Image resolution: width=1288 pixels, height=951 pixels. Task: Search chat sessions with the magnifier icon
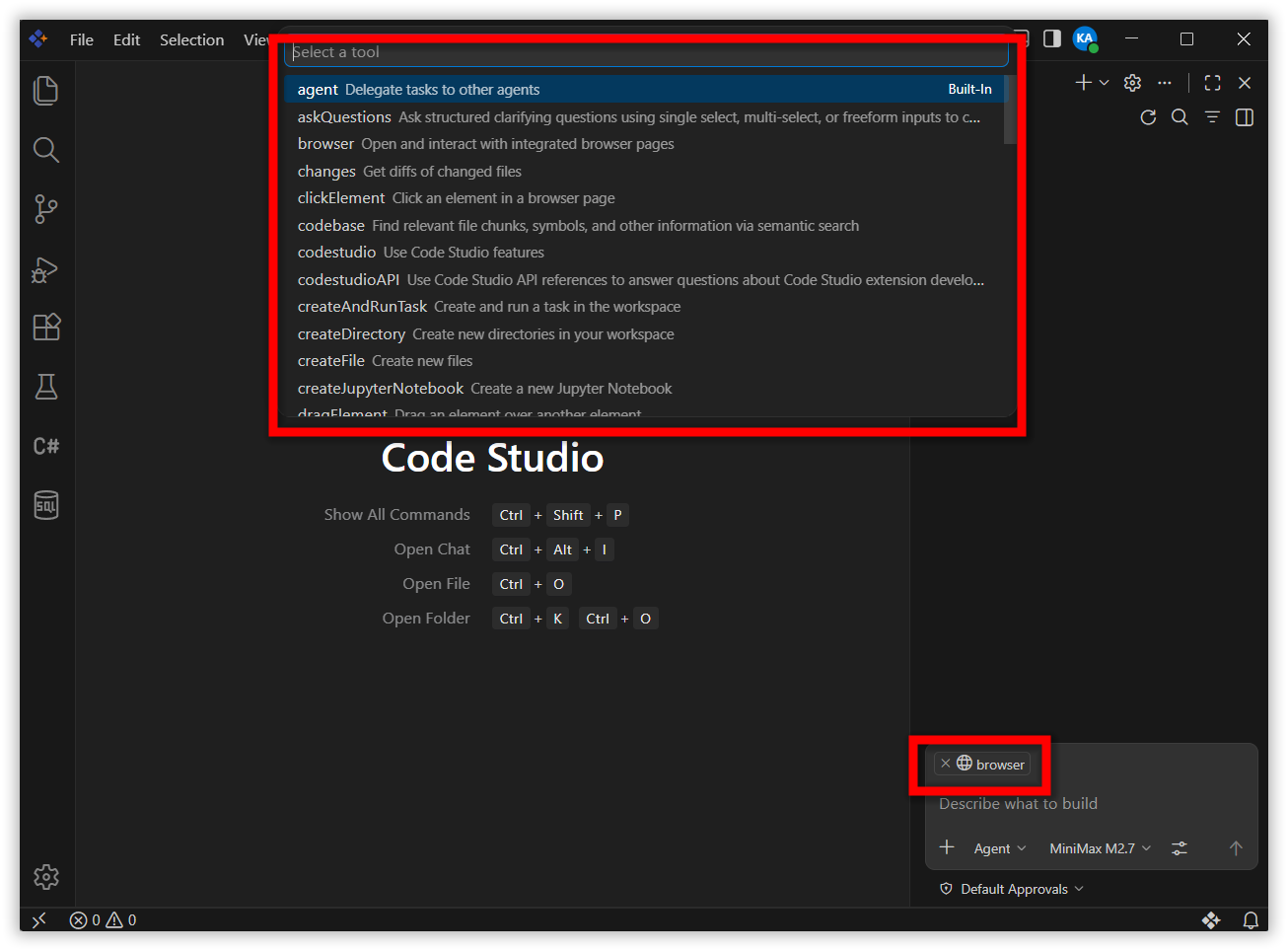(1180, 117)
